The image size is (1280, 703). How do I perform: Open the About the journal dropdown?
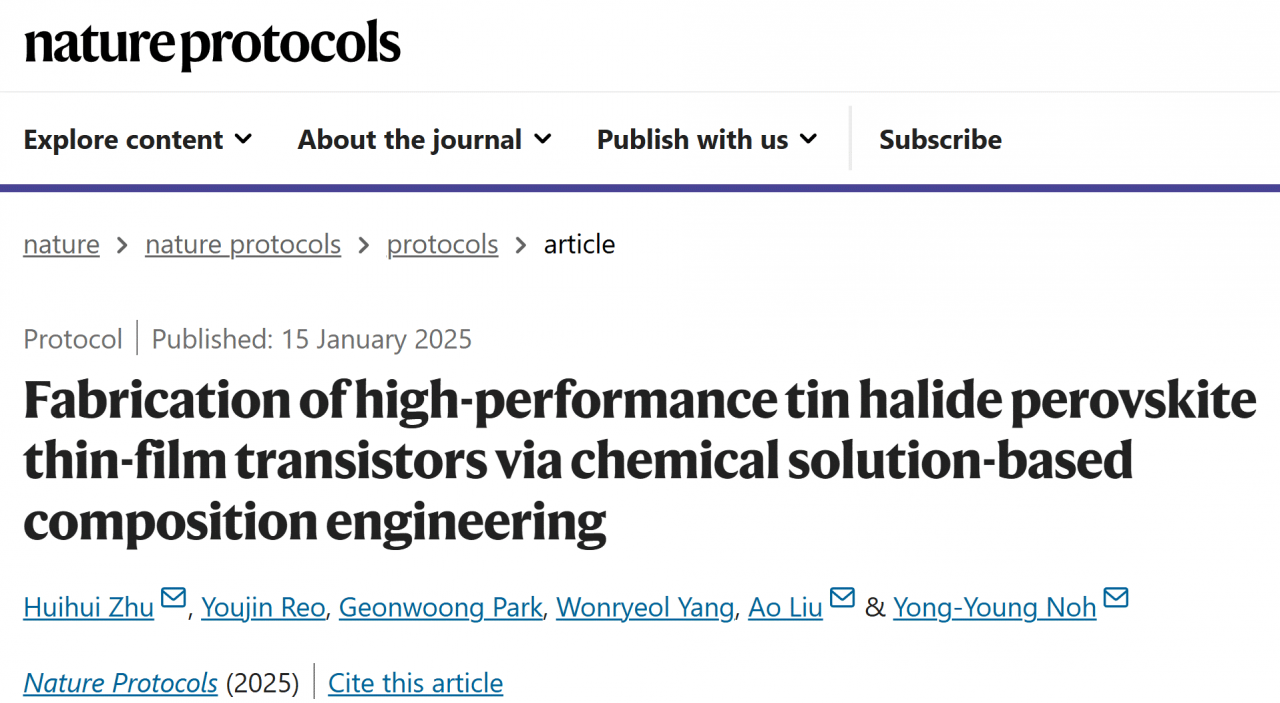tap(424, 140)
